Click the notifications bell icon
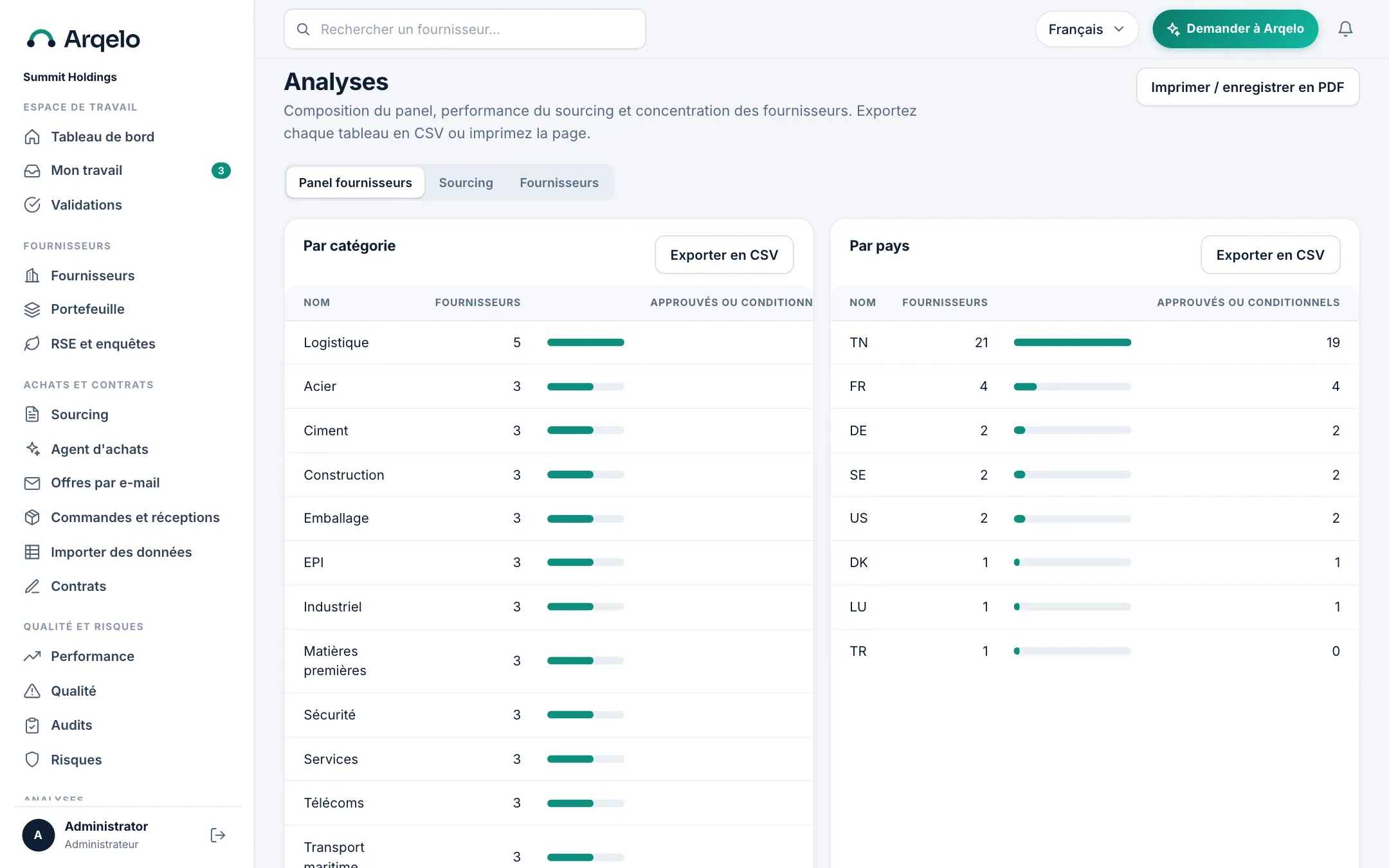The height and width of the screenshot is (868, 1389). (x=1345, y=29)
